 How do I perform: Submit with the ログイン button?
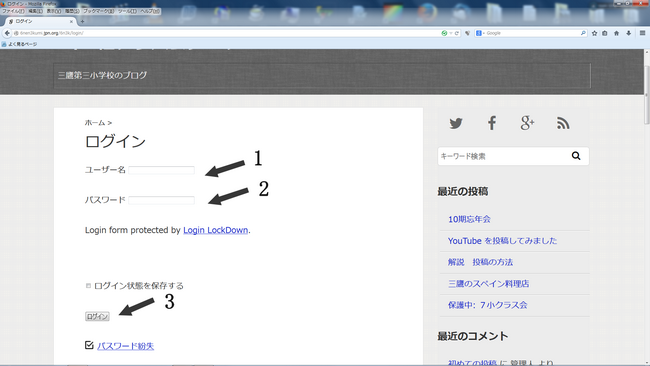(x=97, y=316)
